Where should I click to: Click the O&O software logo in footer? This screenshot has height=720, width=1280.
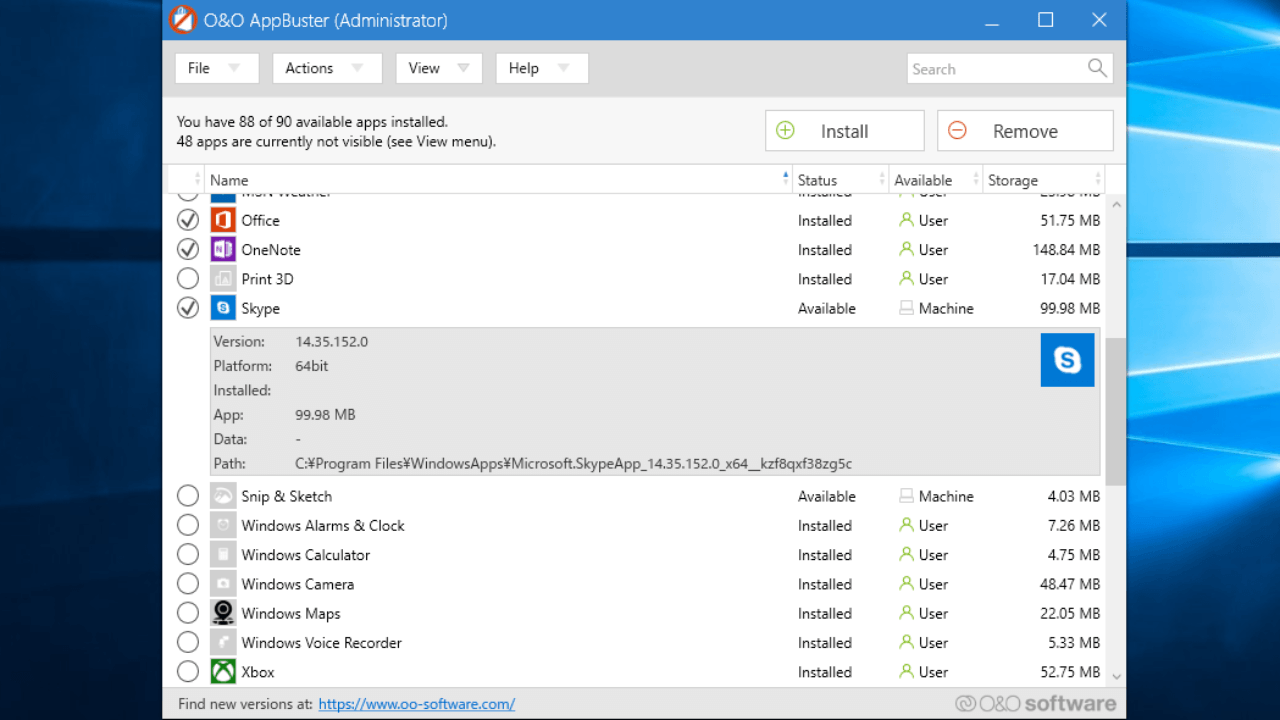(x=1036, y=703)
